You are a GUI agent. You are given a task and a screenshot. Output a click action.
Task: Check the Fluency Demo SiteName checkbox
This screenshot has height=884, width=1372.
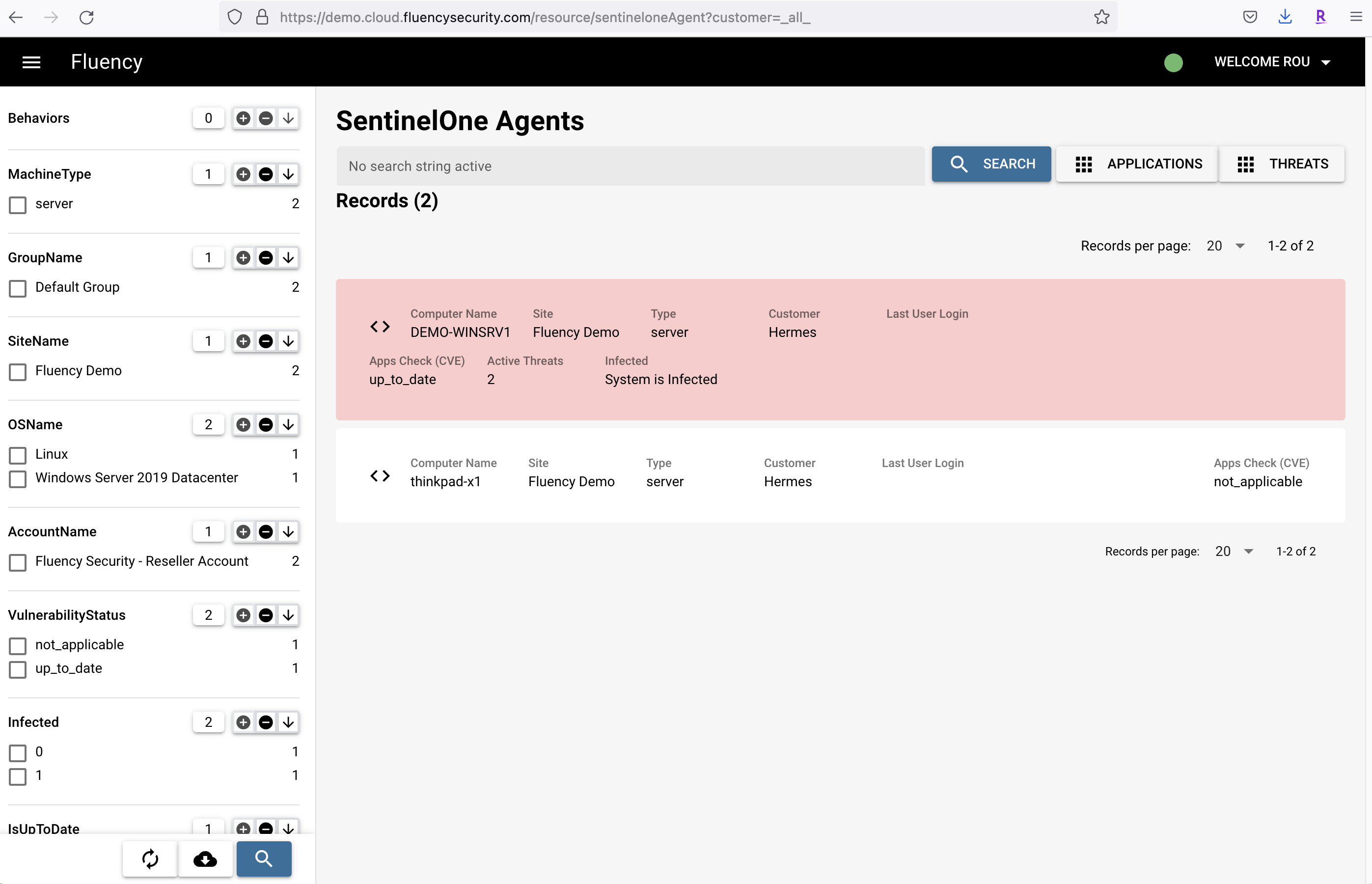tap(18, 372)
